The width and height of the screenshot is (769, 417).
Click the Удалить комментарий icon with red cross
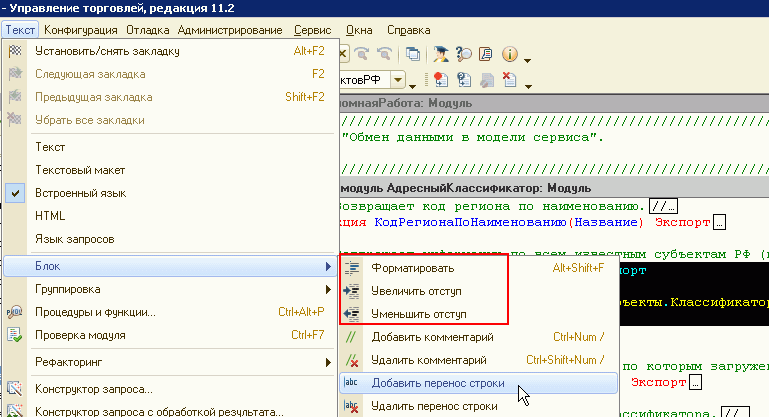click(x=352, y=361)
